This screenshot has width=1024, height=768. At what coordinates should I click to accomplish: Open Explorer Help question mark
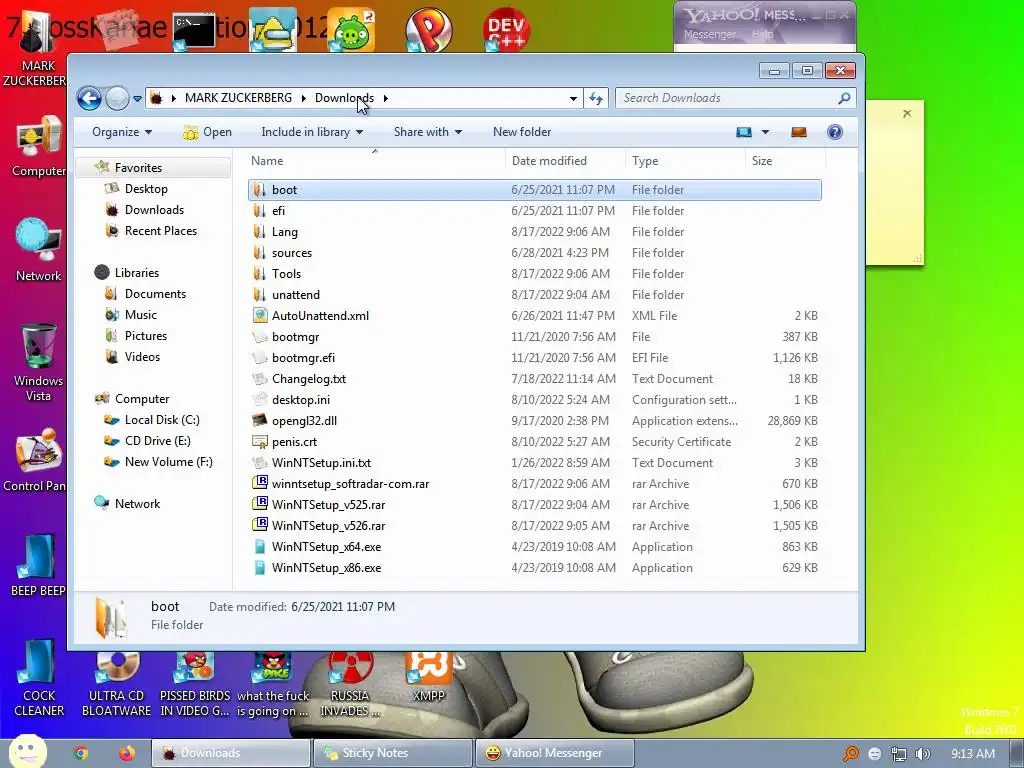pos(835,132)
